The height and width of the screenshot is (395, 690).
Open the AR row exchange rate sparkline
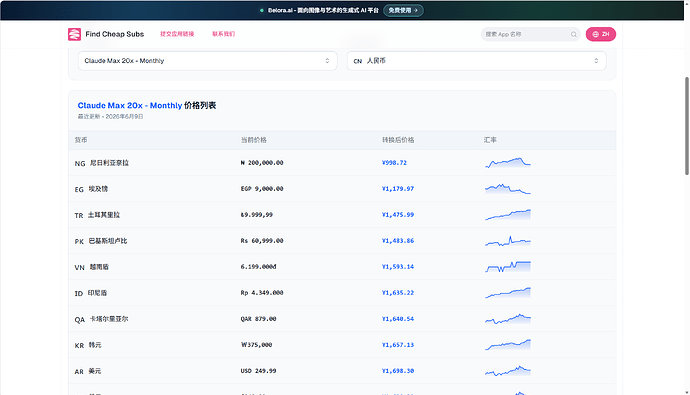[508, 371]
